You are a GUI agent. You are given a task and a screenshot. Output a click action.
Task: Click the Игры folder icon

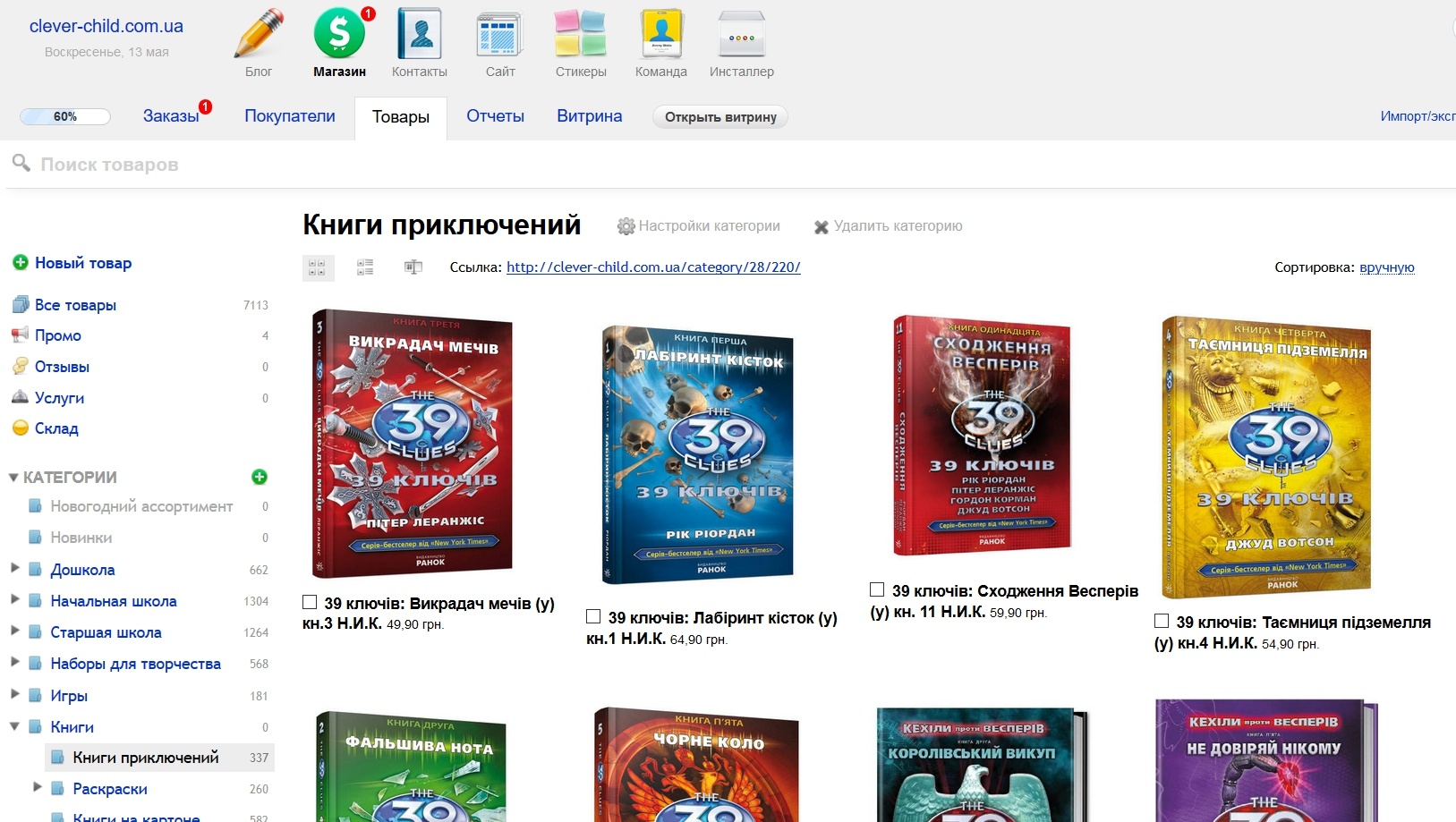(36, 695)
